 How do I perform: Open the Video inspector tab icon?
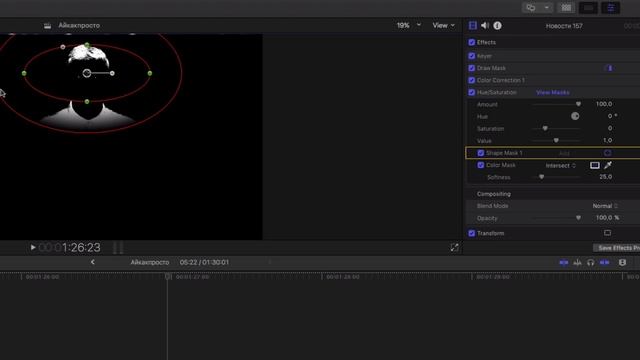pos(473,26)
